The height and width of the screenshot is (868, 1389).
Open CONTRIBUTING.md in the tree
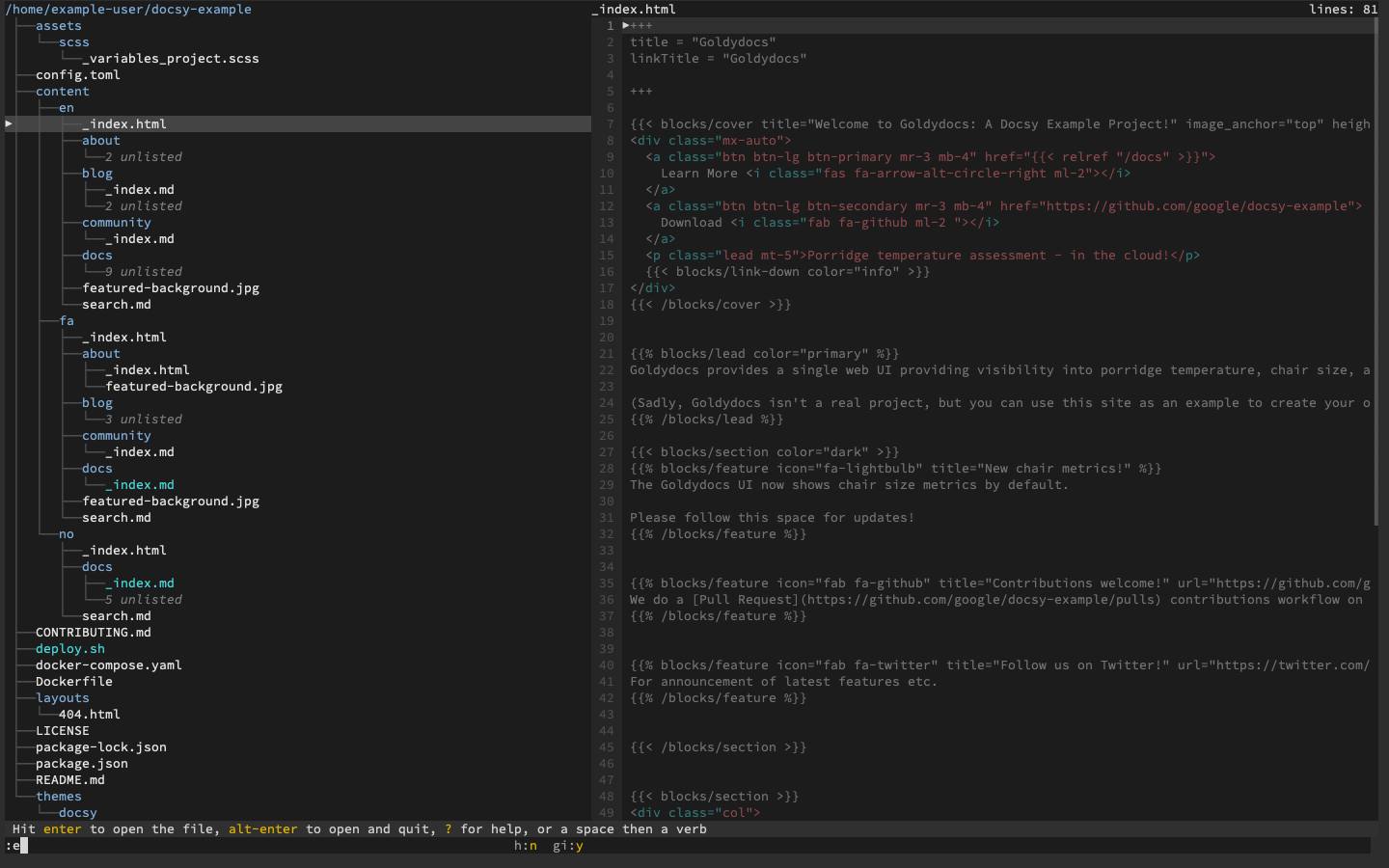click(x=94, y=632)
